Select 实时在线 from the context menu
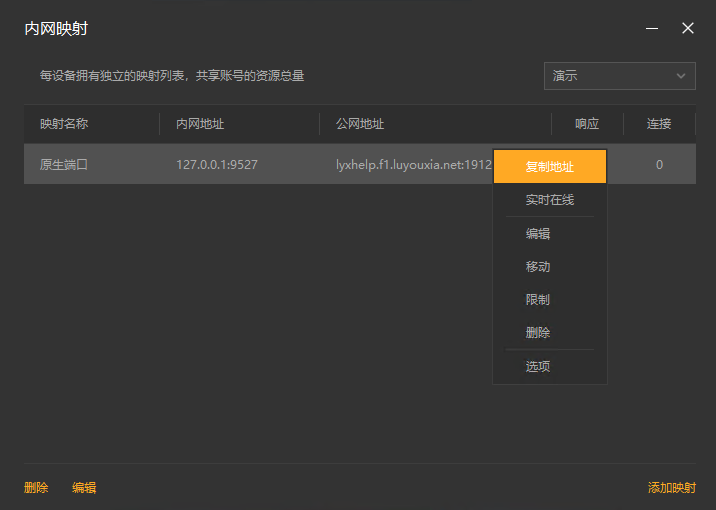 tap(550, 200)
